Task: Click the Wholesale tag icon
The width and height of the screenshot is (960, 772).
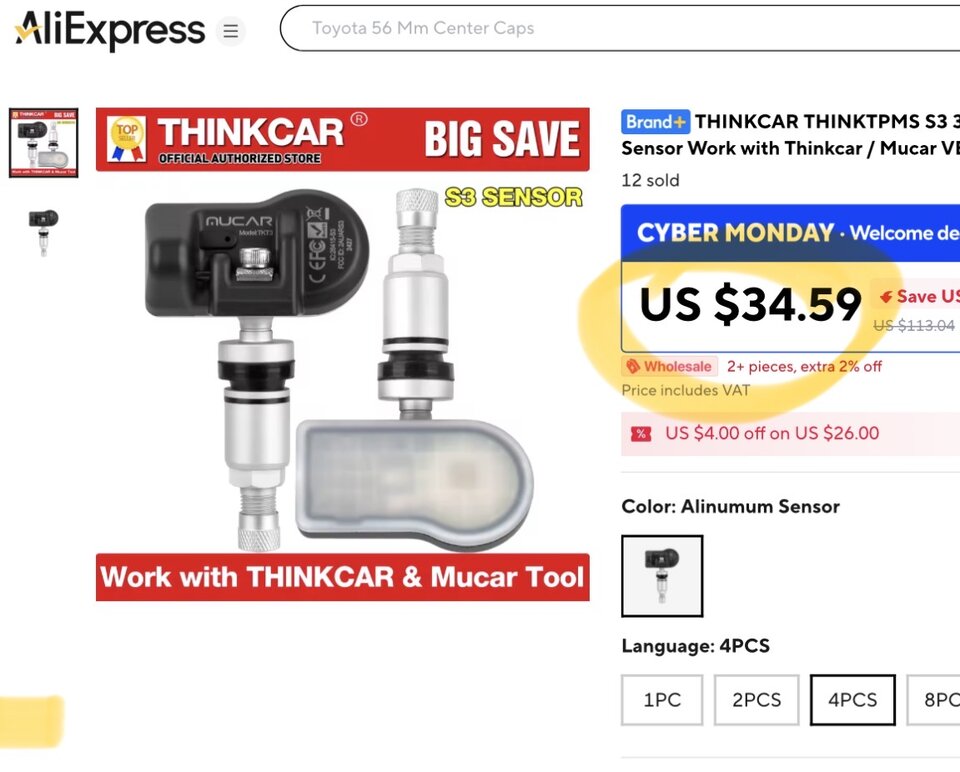Action: click(x=632, y=366)
